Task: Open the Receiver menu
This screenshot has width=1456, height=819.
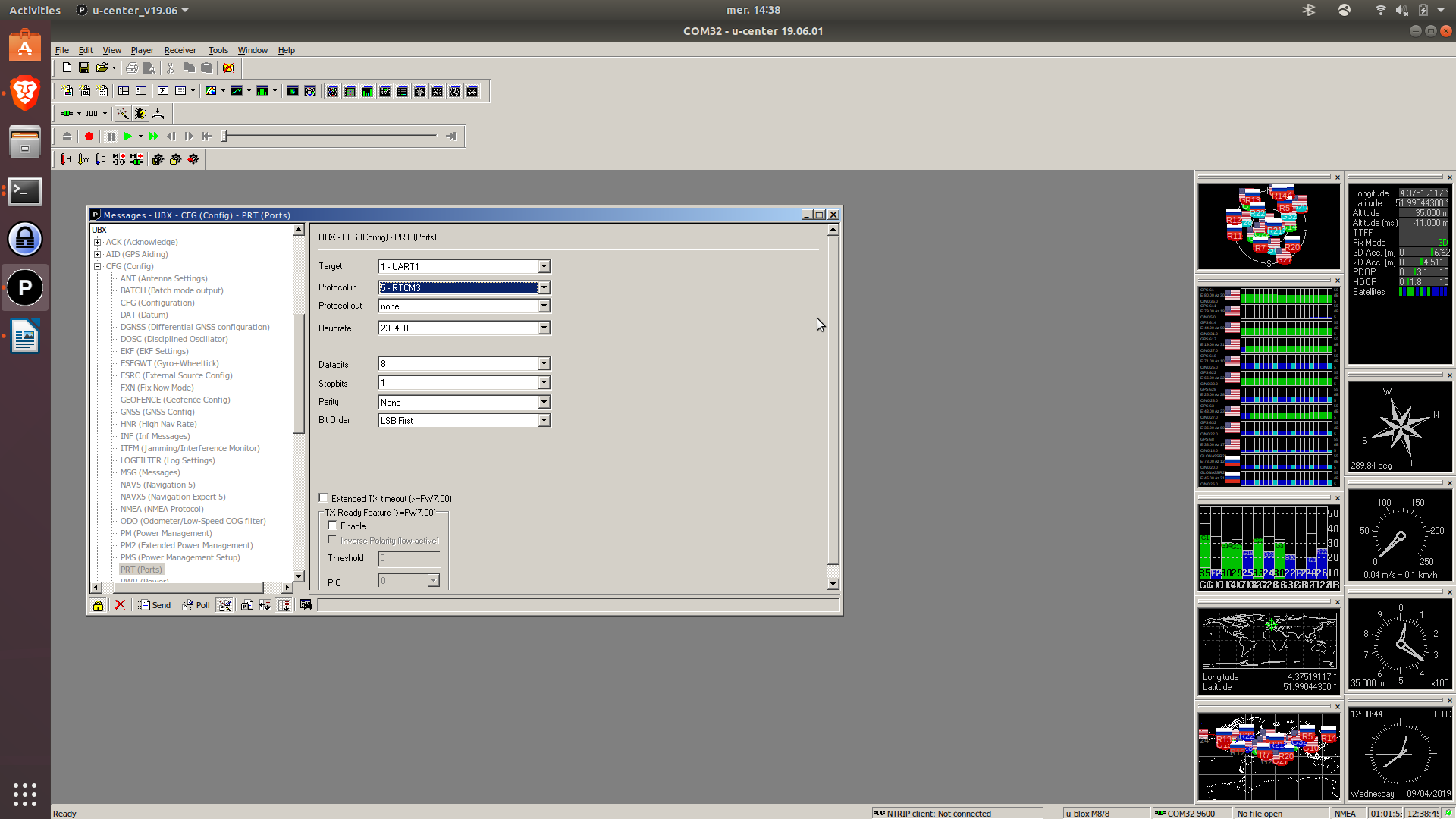Action: click(180, 50)
